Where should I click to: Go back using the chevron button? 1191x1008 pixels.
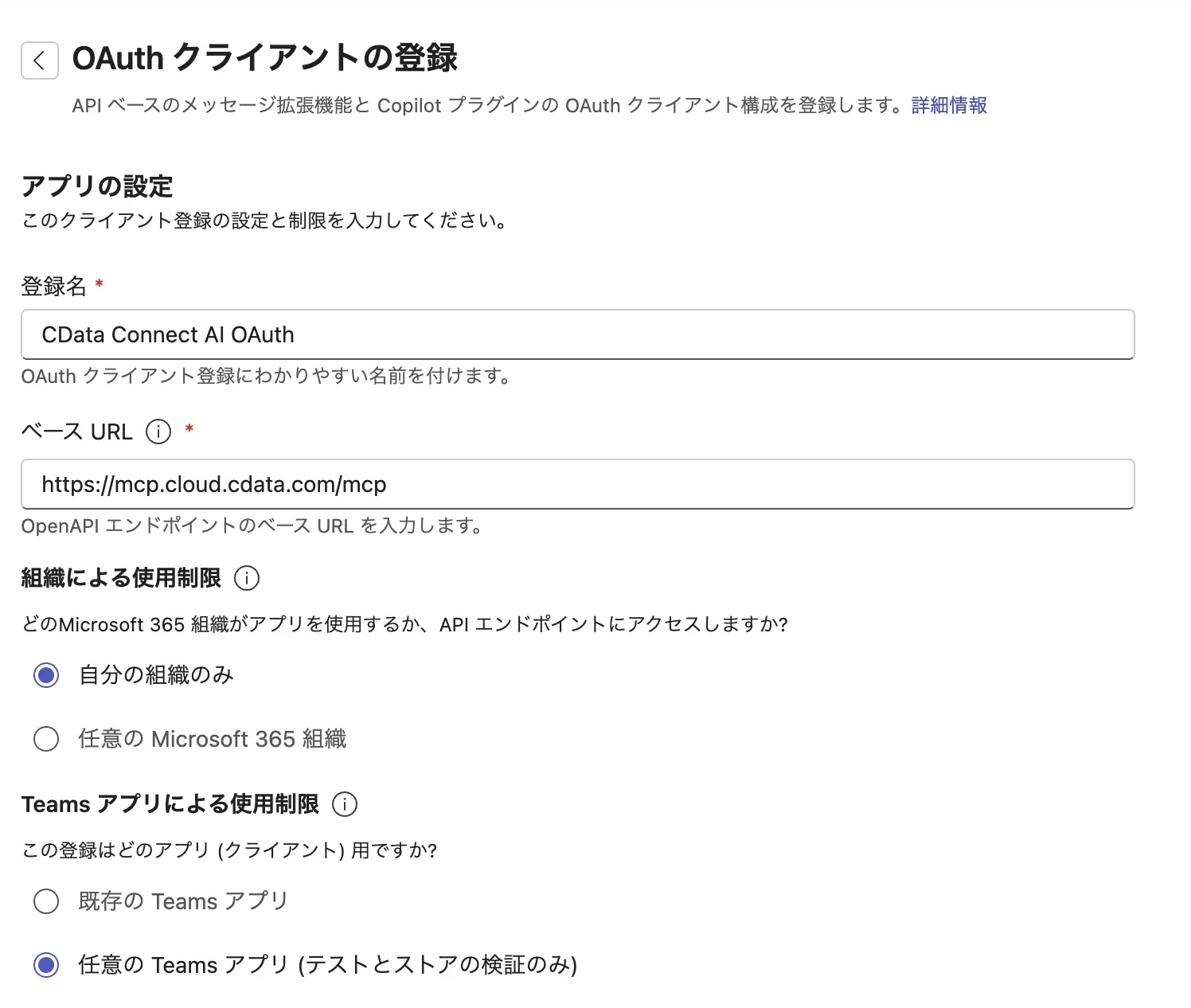pos(40,61)
